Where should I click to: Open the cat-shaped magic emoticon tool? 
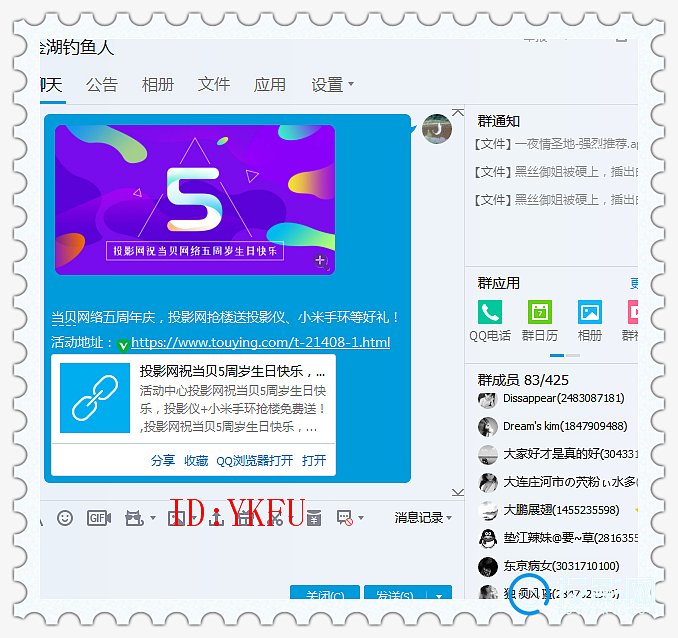pos(134,517)
